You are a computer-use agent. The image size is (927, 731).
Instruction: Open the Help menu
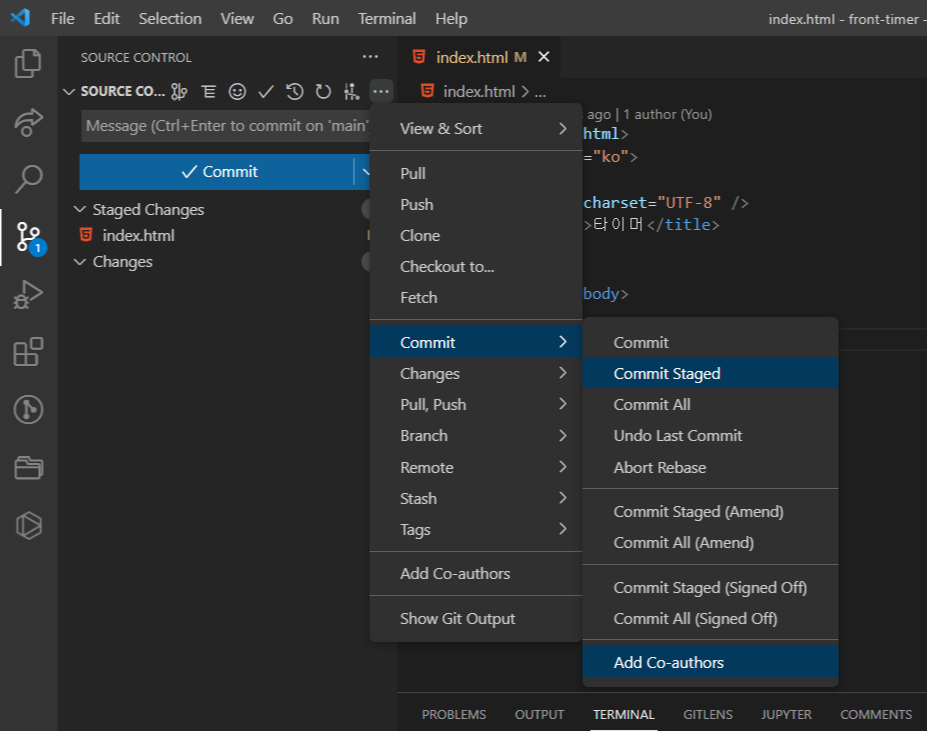click(x=451, y=18)
